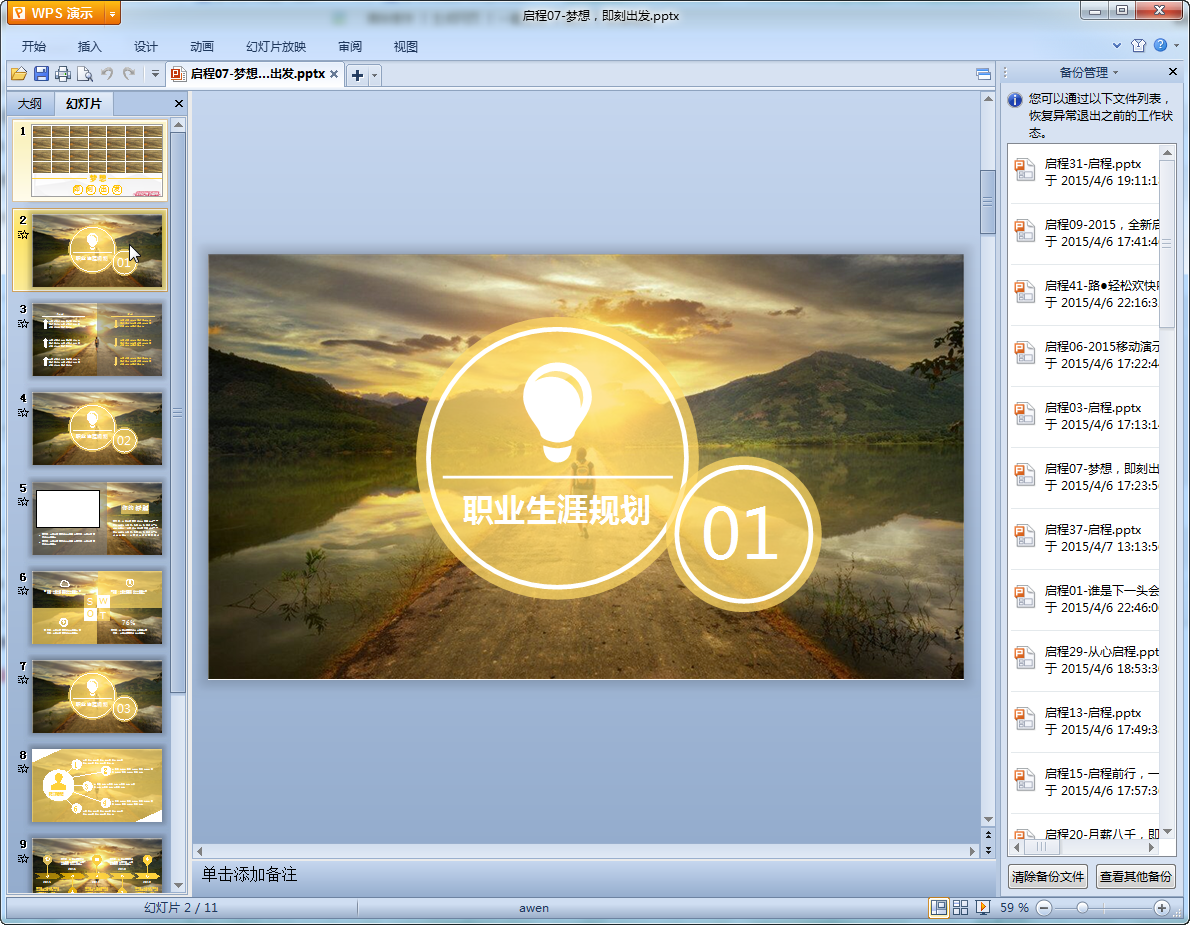Save the presentation with the floppy icon
This screenshot has width=1190, height=925.
(41, 74)
